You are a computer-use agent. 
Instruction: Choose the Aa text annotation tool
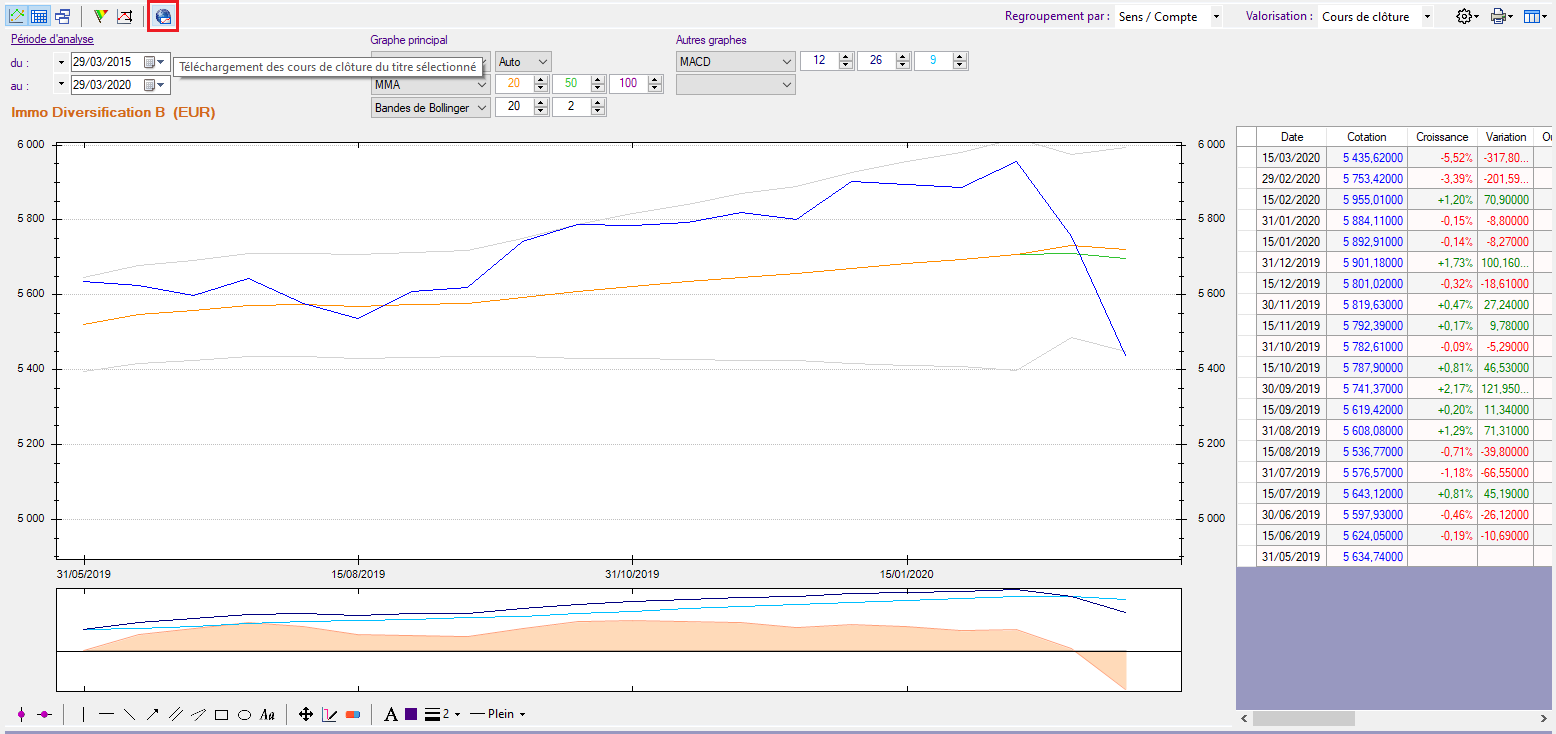[267, 714]
